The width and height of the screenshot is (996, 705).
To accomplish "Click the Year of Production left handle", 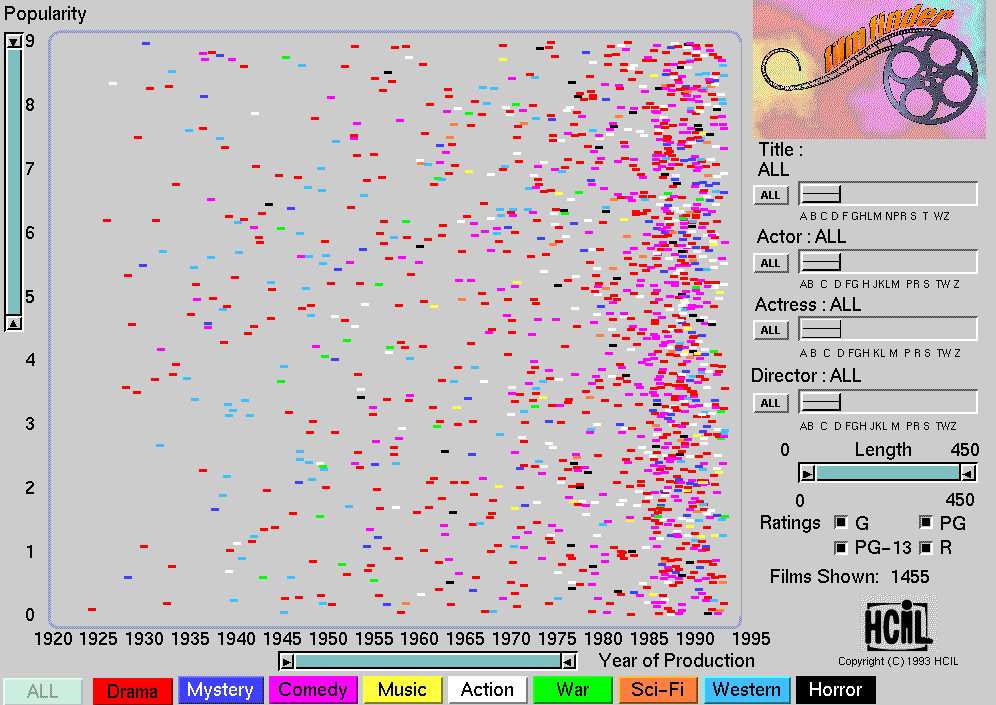I will point(287,662).
